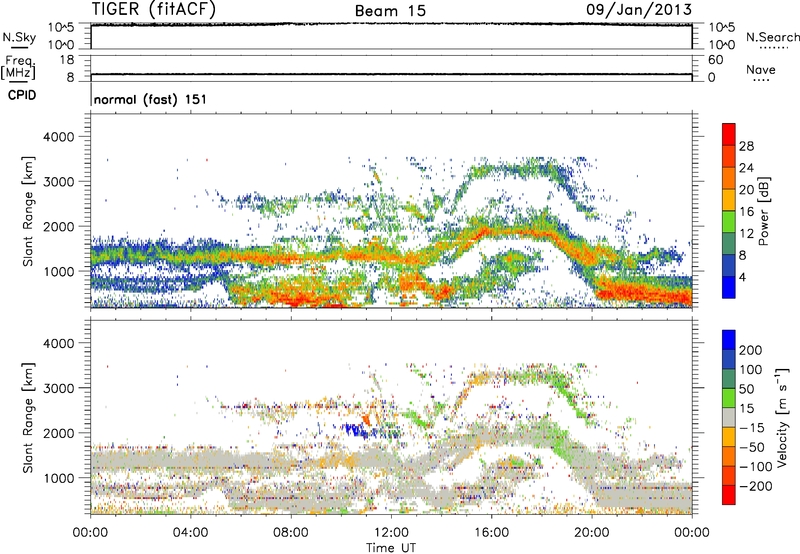Viewport: 800px width, 554px height.
Task: Pick the red top segment of Power colorbar
Action: pos(729,134)
